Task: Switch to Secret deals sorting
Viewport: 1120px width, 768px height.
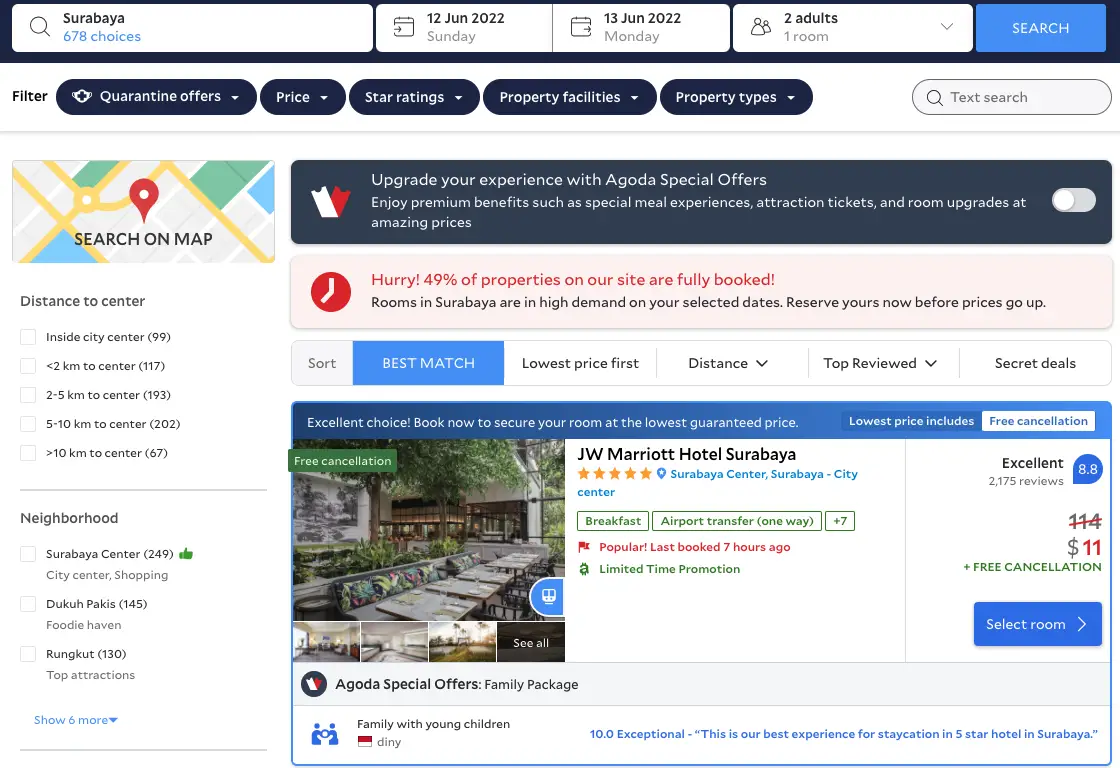Action: [x=1035, y=363]
